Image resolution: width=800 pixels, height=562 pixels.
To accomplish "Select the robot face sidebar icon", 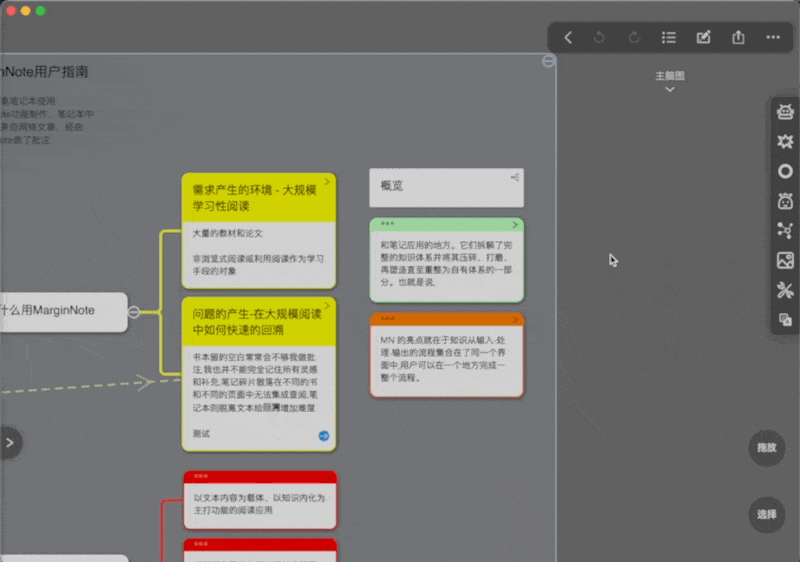I will pos(785,111).
